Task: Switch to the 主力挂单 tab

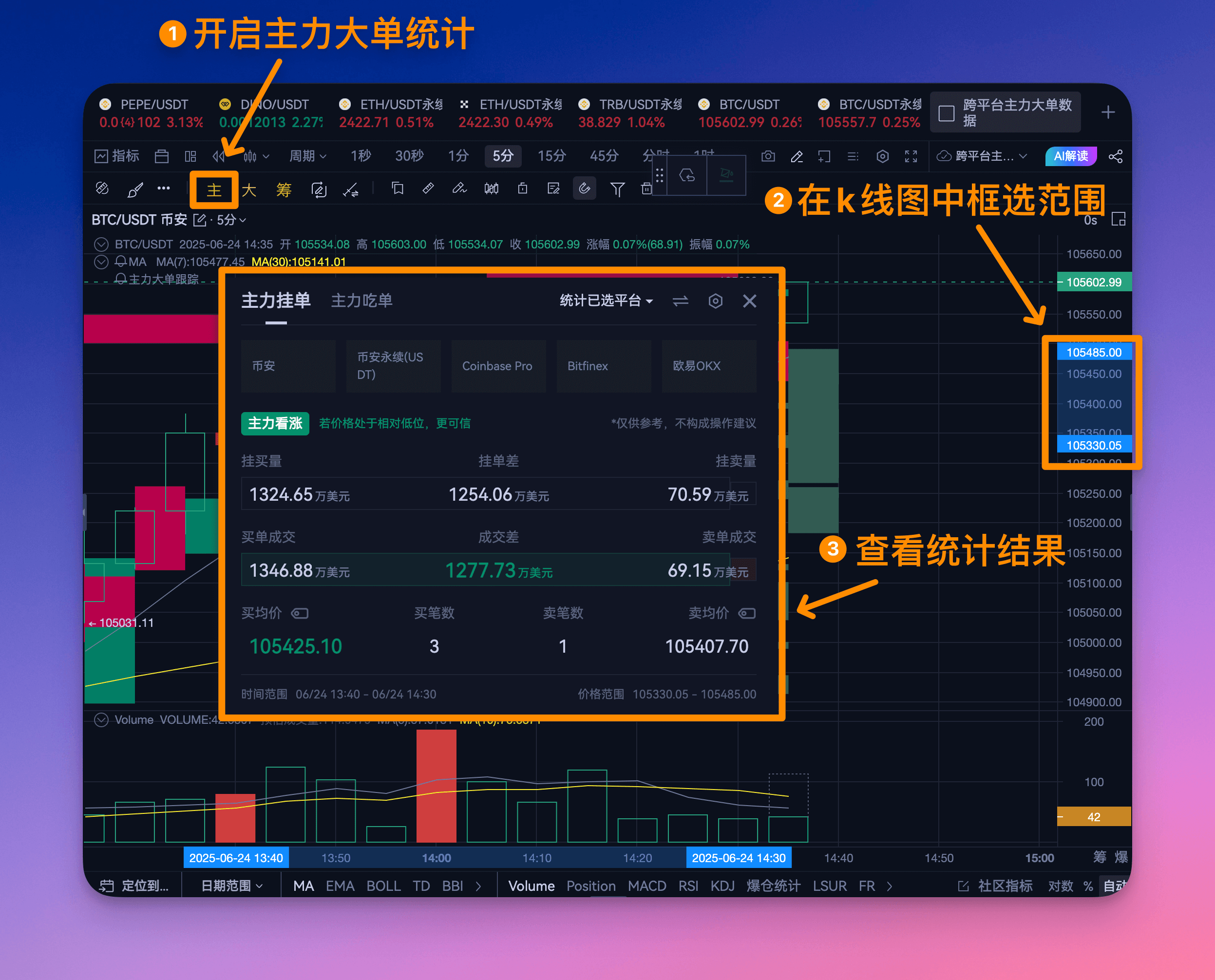Action: (x=276, y=301)
